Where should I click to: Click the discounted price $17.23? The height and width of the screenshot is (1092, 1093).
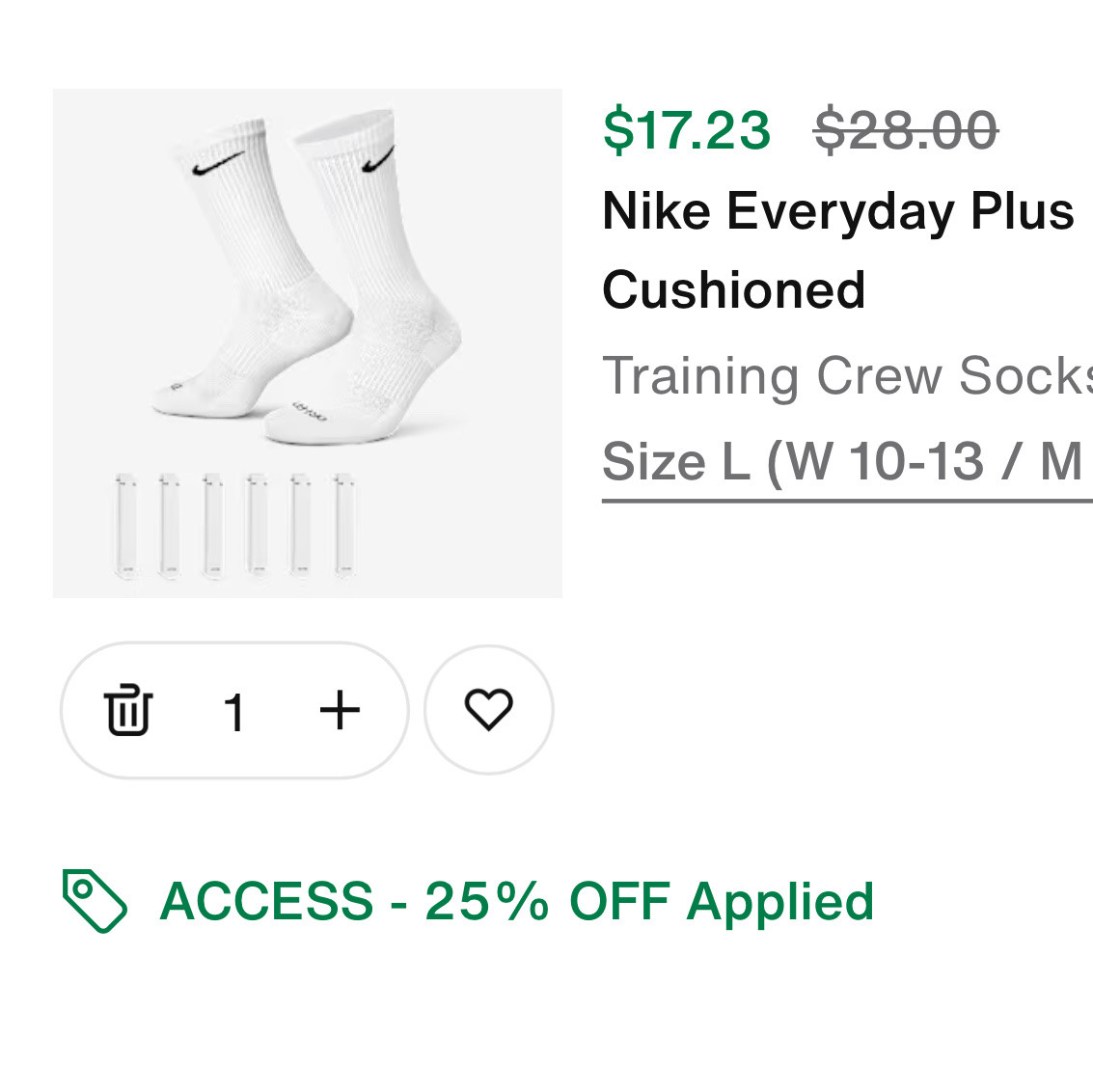(x=686, y=131)
